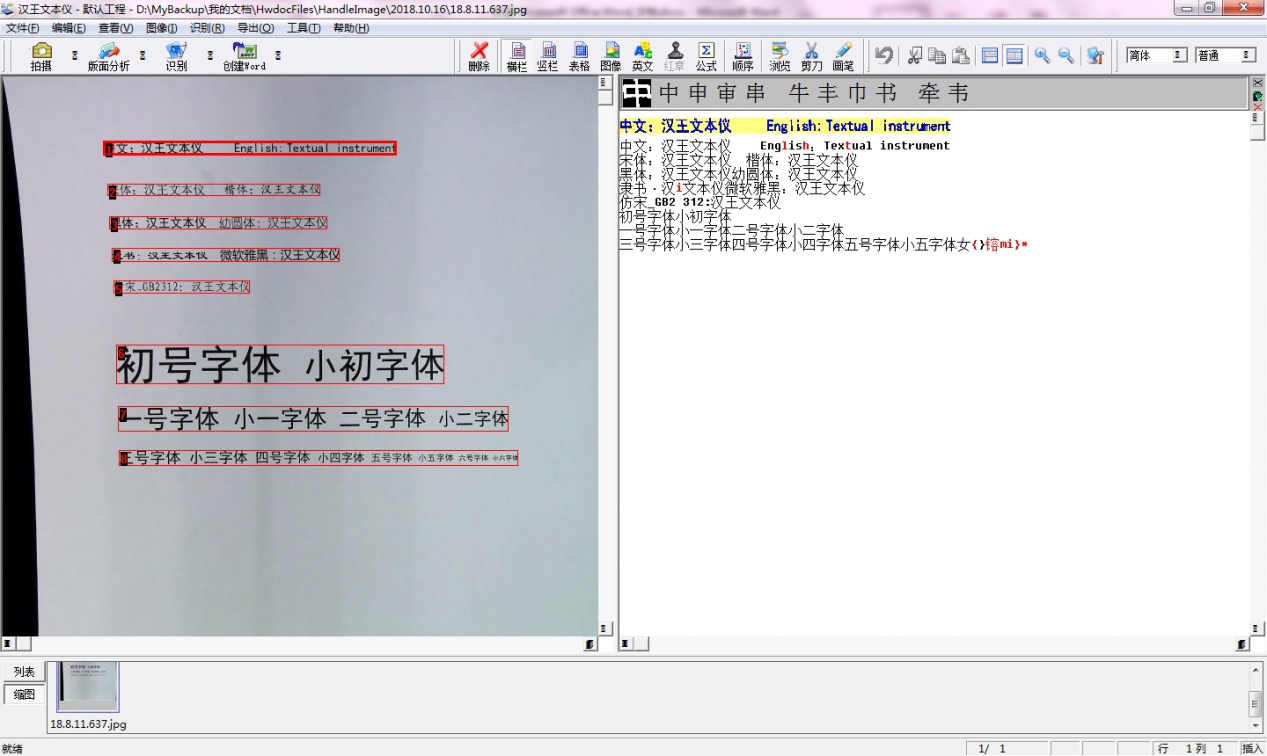Choose candidate character 韦

(x=959, y=94)
